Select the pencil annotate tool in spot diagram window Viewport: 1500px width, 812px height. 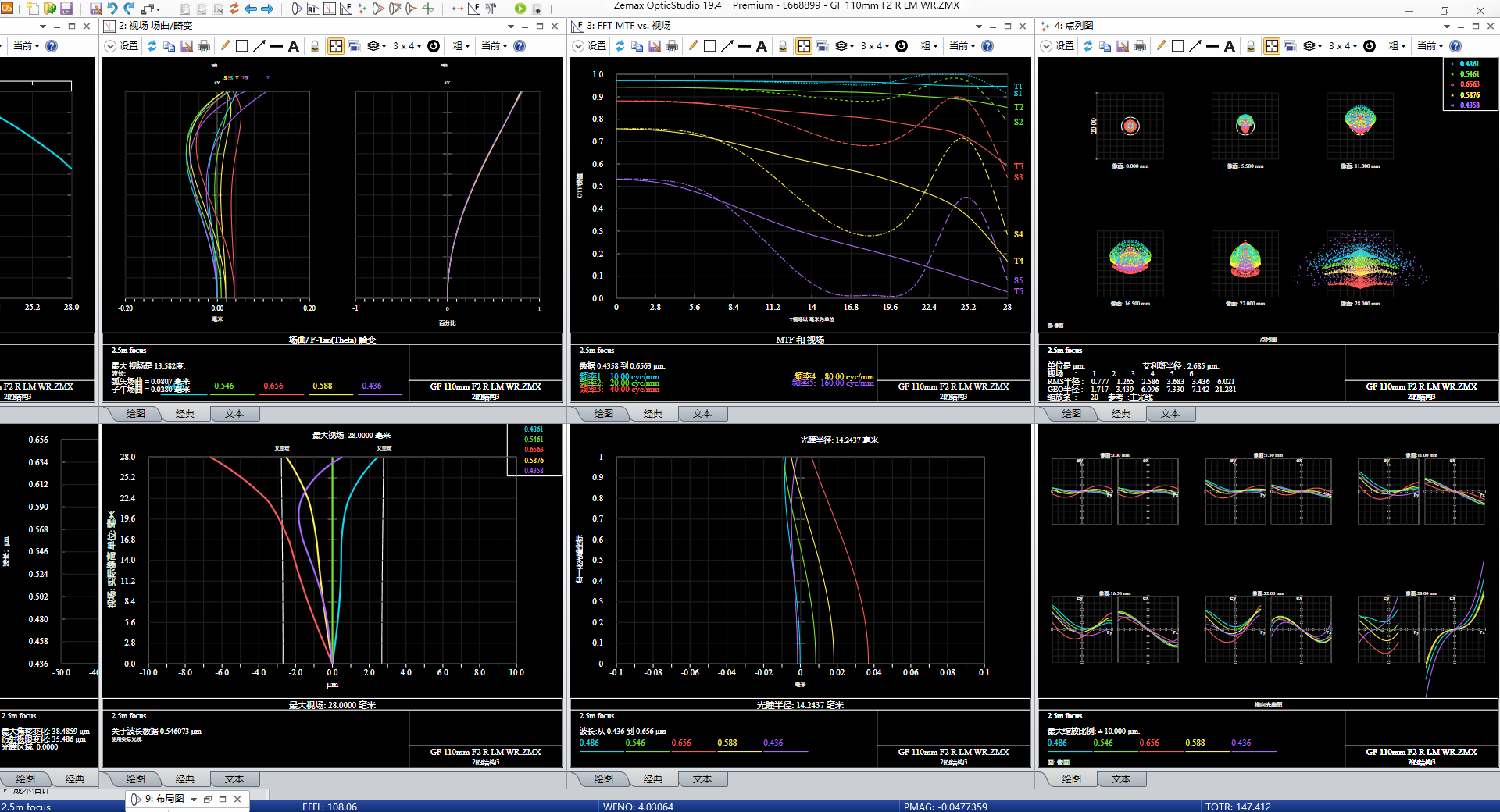tap(1161, 46)
